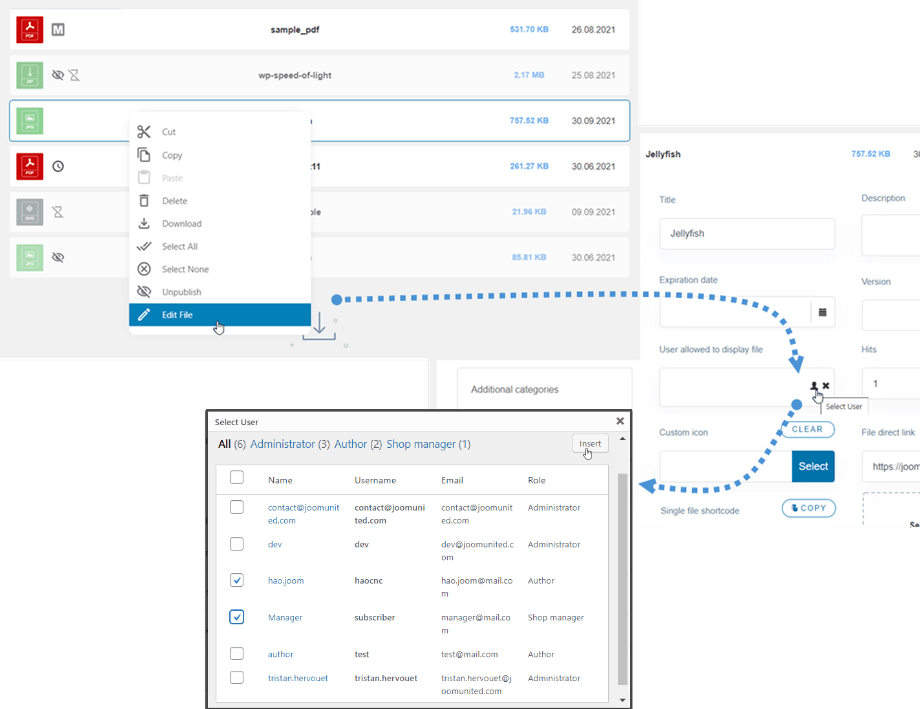Image resolution: width=920 pixels, height=709 pixels.
Task: Click the hidden eye icon on wp-speed-of-light row
Action: click(x=58, y=75)
